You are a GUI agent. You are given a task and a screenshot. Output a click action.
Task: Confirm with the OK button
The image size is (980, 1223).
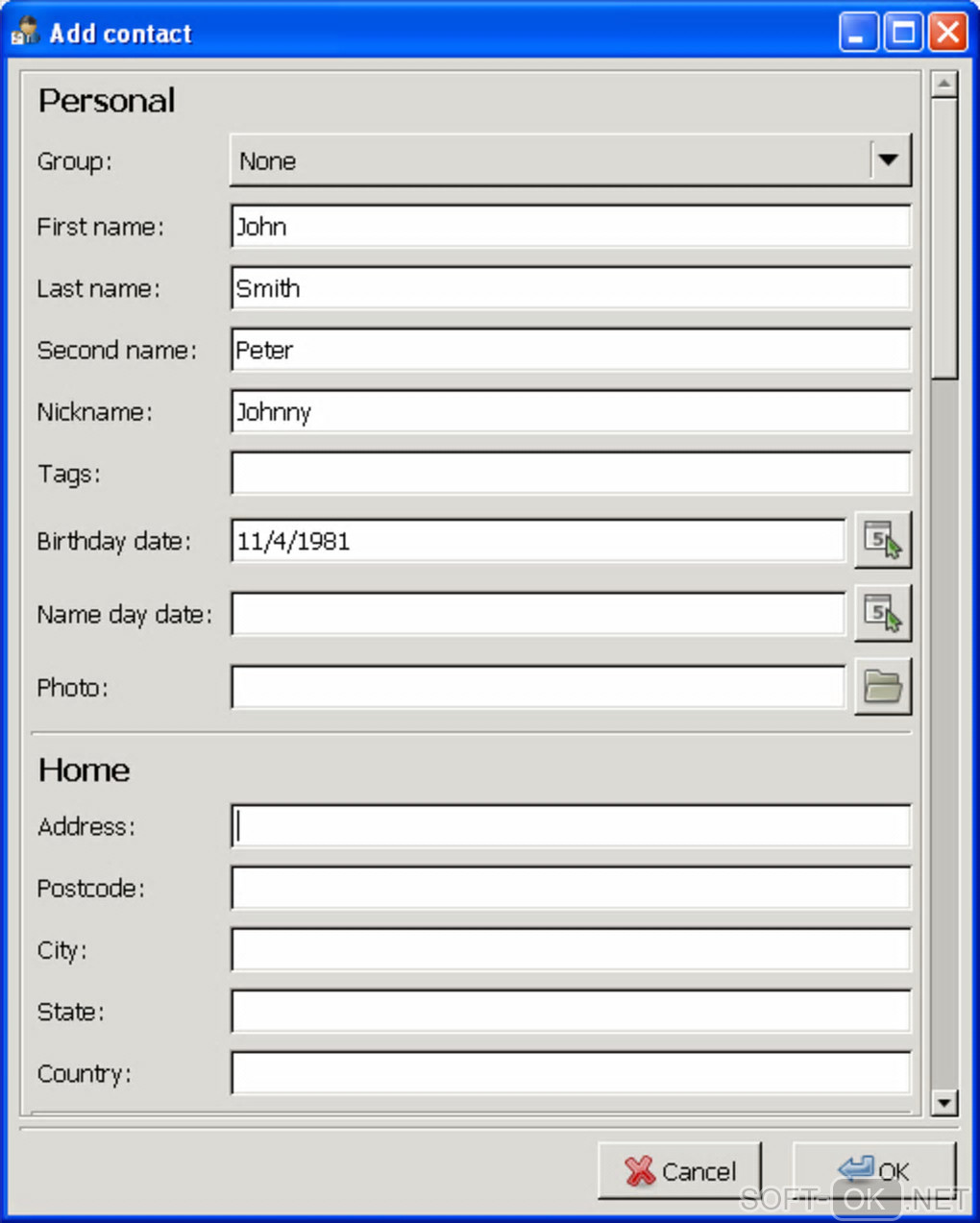pos(874,1170)
